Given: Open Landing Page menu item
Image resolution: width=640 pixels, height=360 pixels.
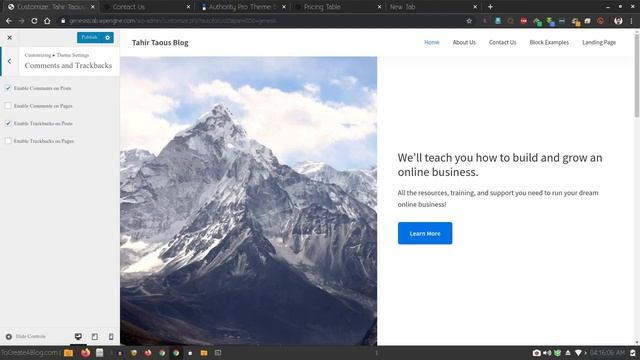Looking at the screenshot, I should pos(599,42).
